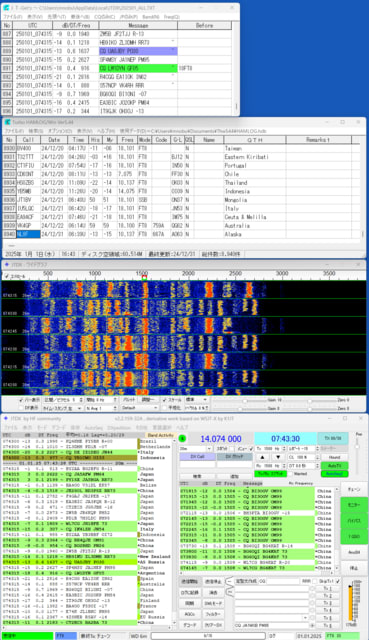
Task: Open AutoSeq menu in JTDX
Action: tap(93, 427)
